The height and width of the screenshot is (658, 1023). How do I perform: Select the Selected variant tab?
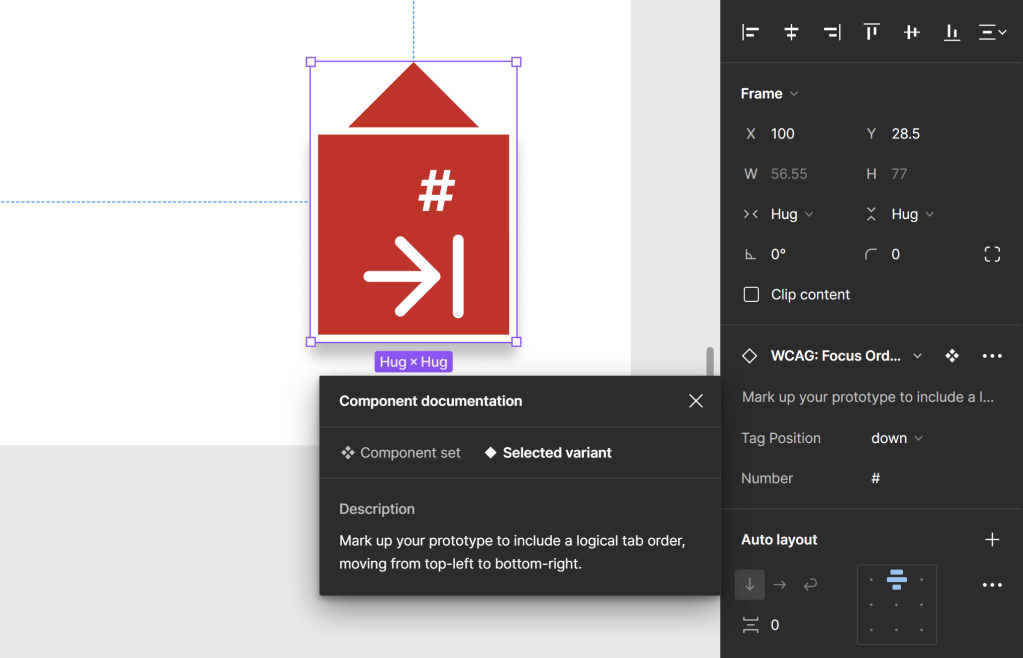point(548,453)
